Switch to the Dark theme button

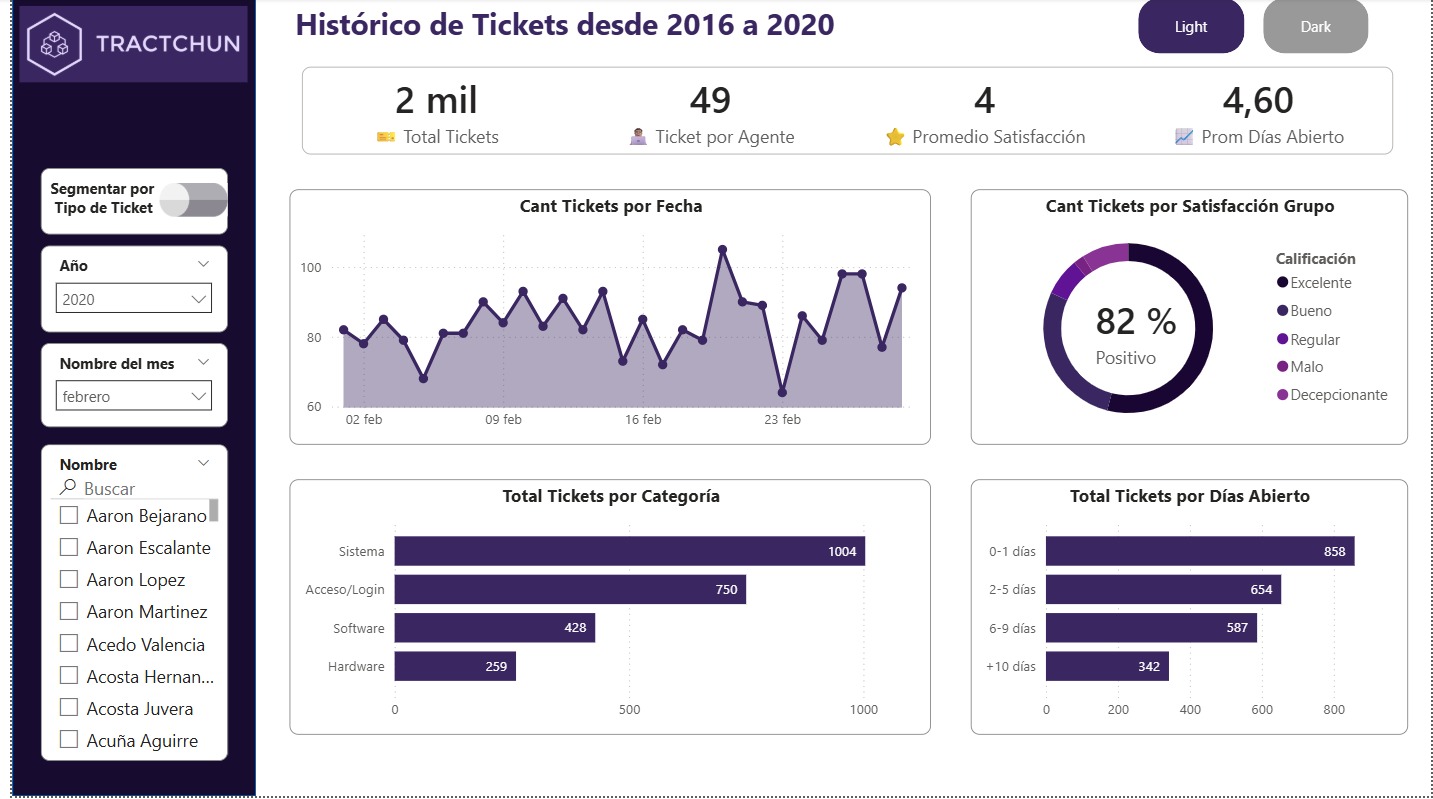point(1315,27)
